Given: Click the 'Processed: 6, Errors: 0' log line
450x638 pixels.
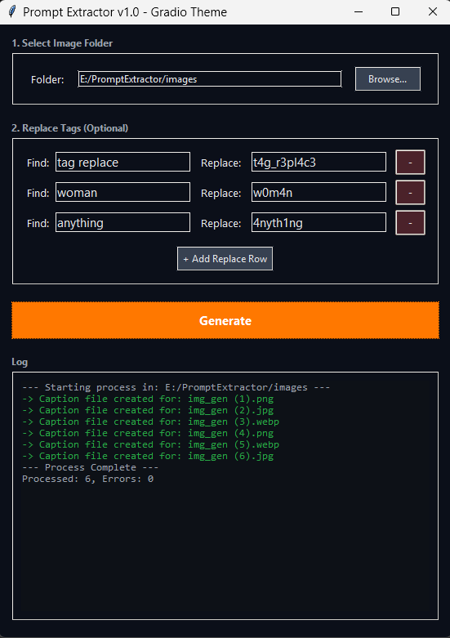Looking at the screenshot, I should (88, 478).
